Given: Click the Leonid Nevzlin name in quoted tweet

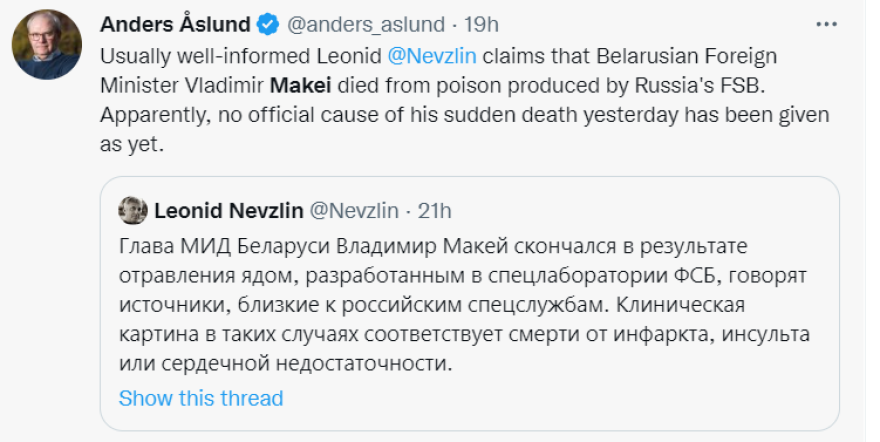Looking at the screenshot, I should (x=228, y=211).
